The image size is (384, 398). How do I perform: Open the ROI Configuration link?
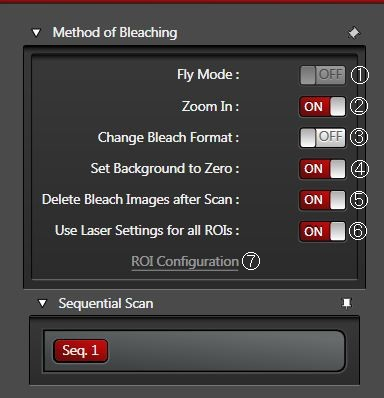[185, 262]
